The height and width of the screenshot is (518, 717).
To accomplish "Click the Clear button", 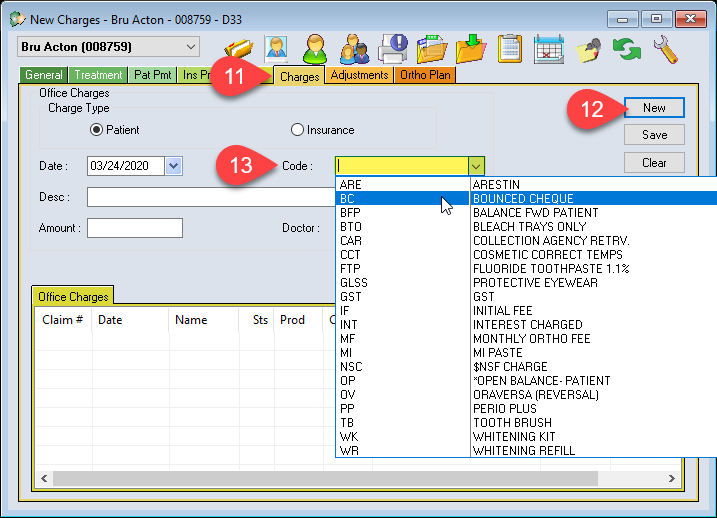I will [654, 163].
